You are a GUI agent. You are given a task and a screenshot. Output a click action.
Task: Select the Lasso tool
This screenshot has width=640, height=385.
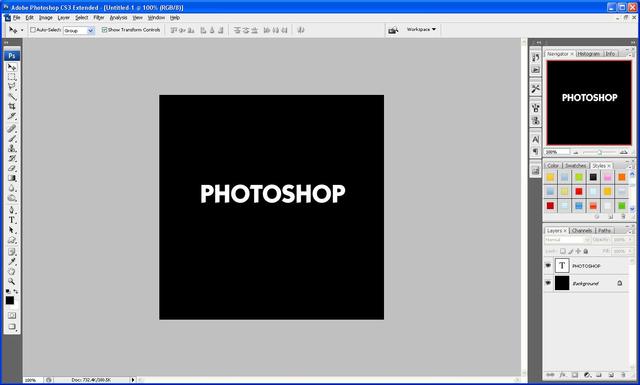point(12,87)
